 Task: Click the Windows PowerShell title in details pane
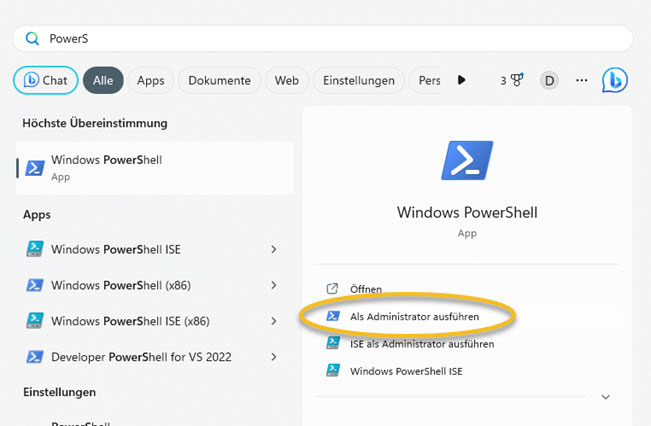pos(467,213)
